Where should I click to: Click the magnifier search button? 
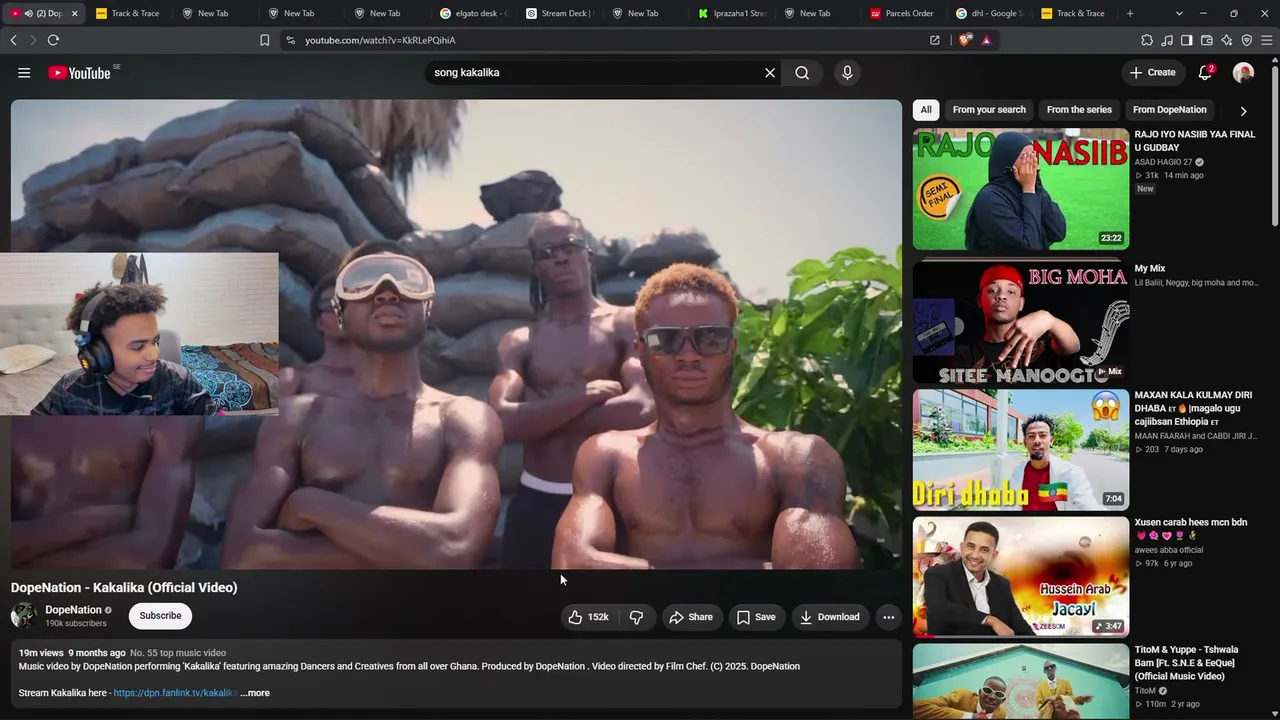tap(802, 73)
